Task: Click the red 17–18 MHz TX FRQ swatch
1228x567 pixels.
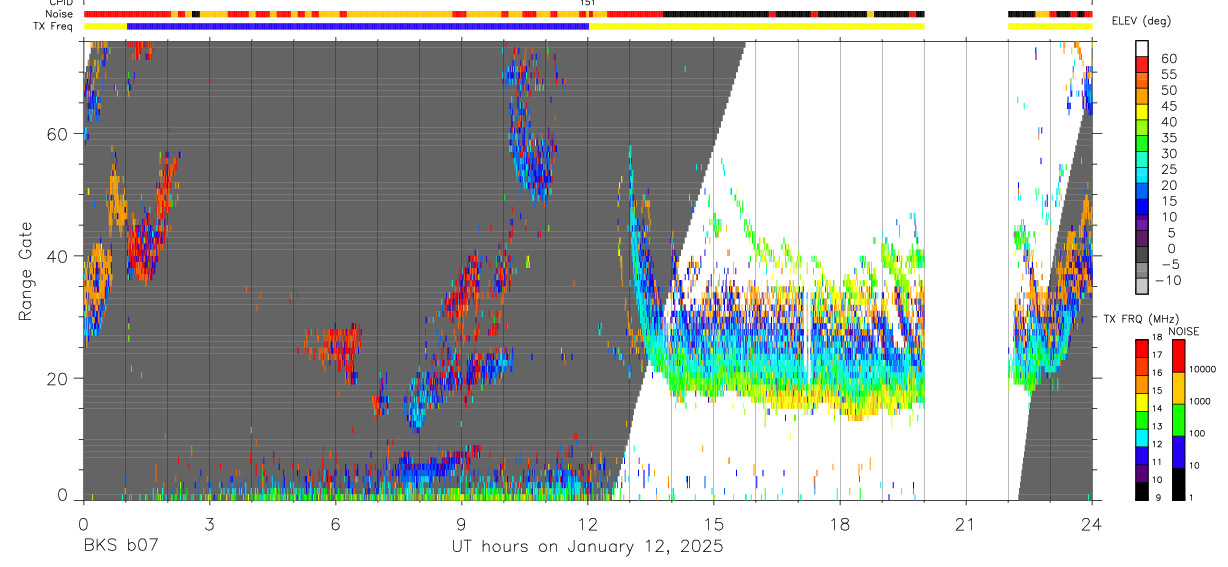Action: click(1141, 348)
